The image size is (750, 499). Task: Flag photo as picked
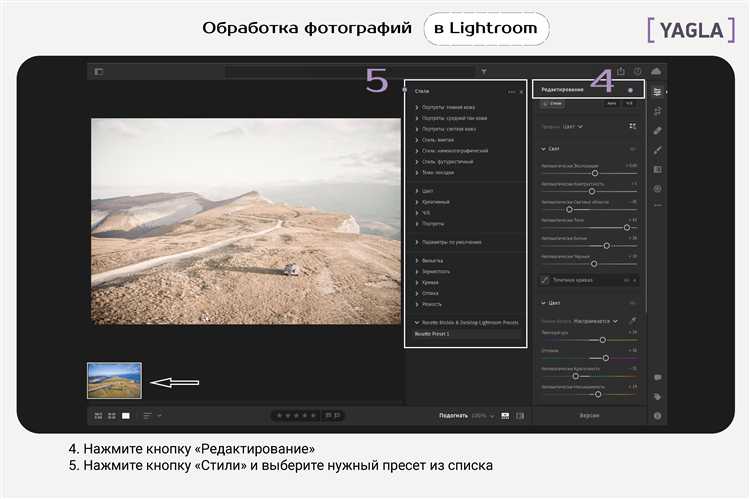click(328, 415)
